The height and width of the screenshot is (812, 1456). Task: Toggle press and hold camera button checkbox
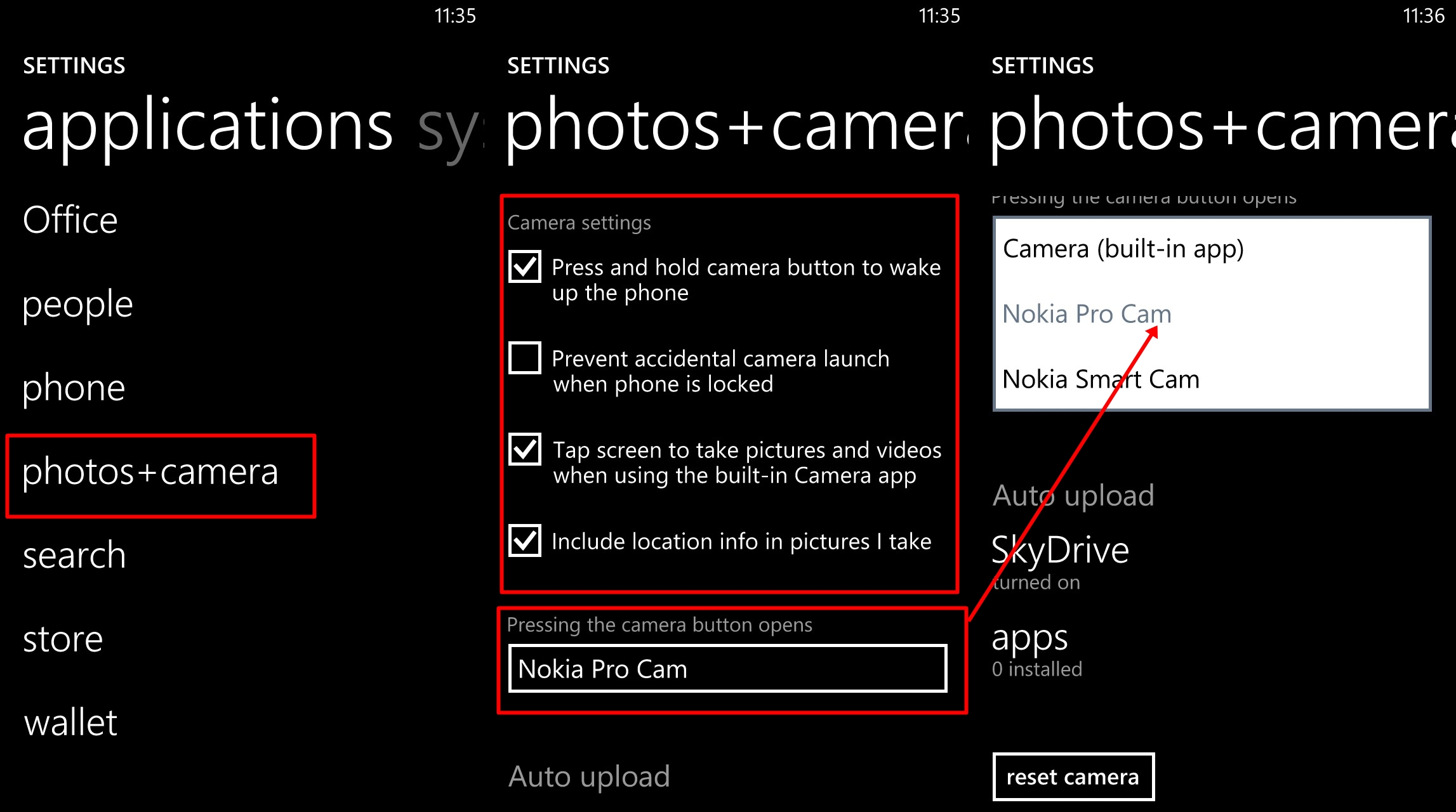click(525, 266)
